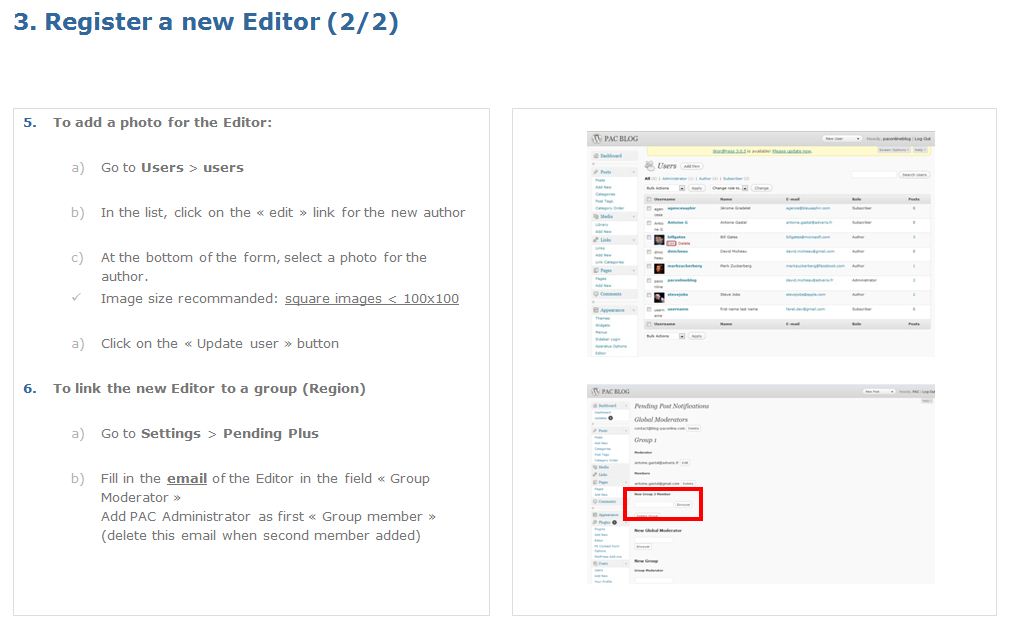
Task: Open billgates avatar photo in users list
Action: pyautogui.click(x=659, y=240)
